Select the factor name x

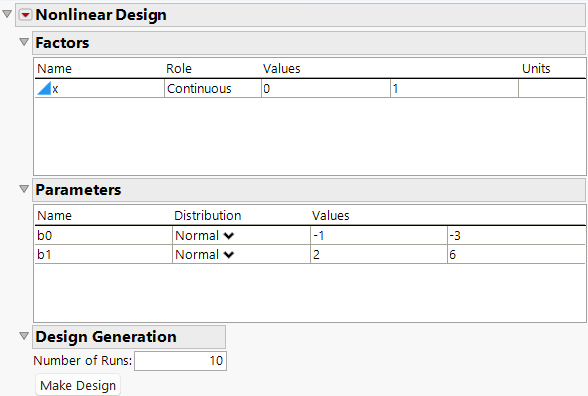click(55, 89)
